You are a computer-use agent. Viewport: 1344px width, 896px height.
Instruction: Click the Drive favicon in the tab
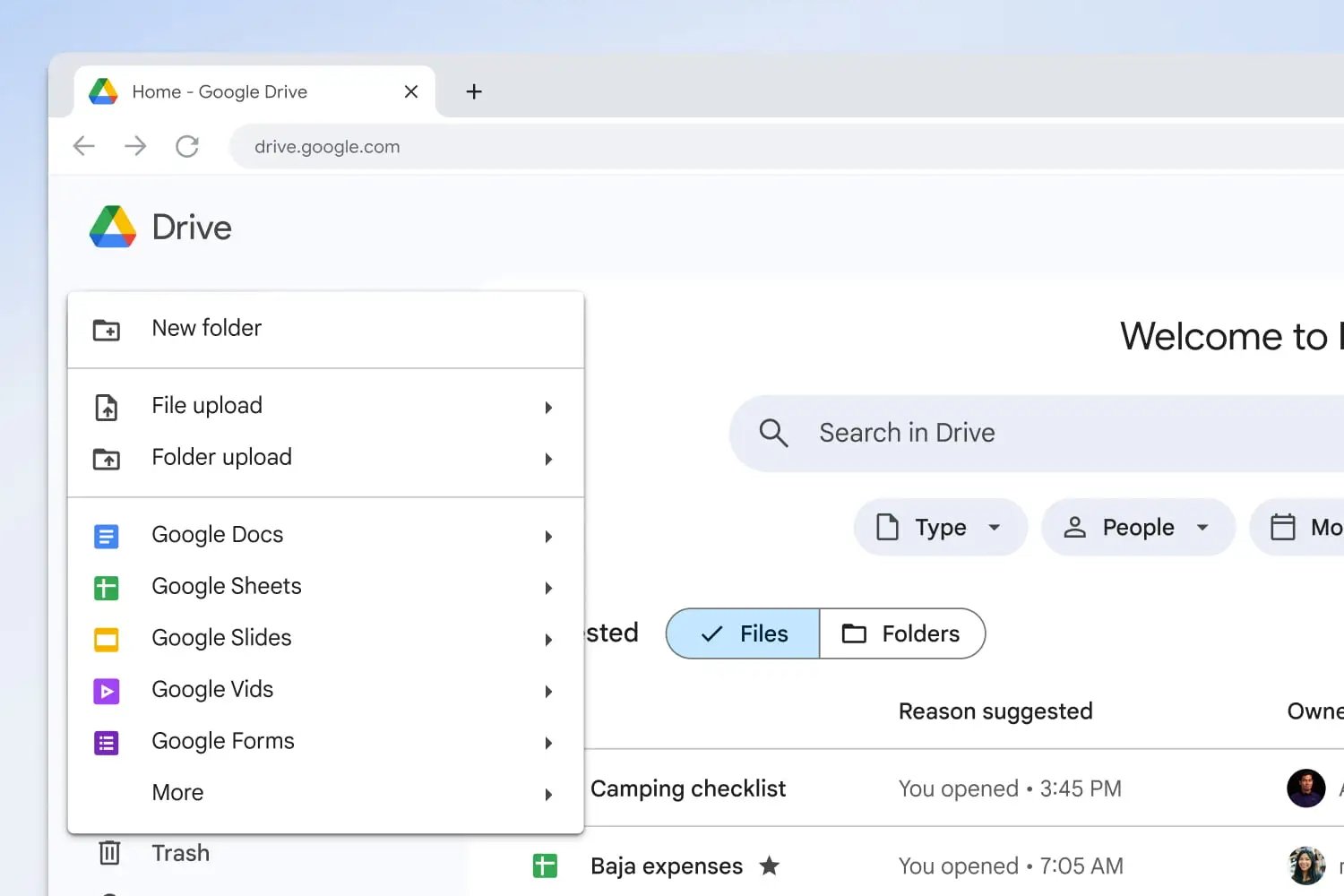(104, 91)
